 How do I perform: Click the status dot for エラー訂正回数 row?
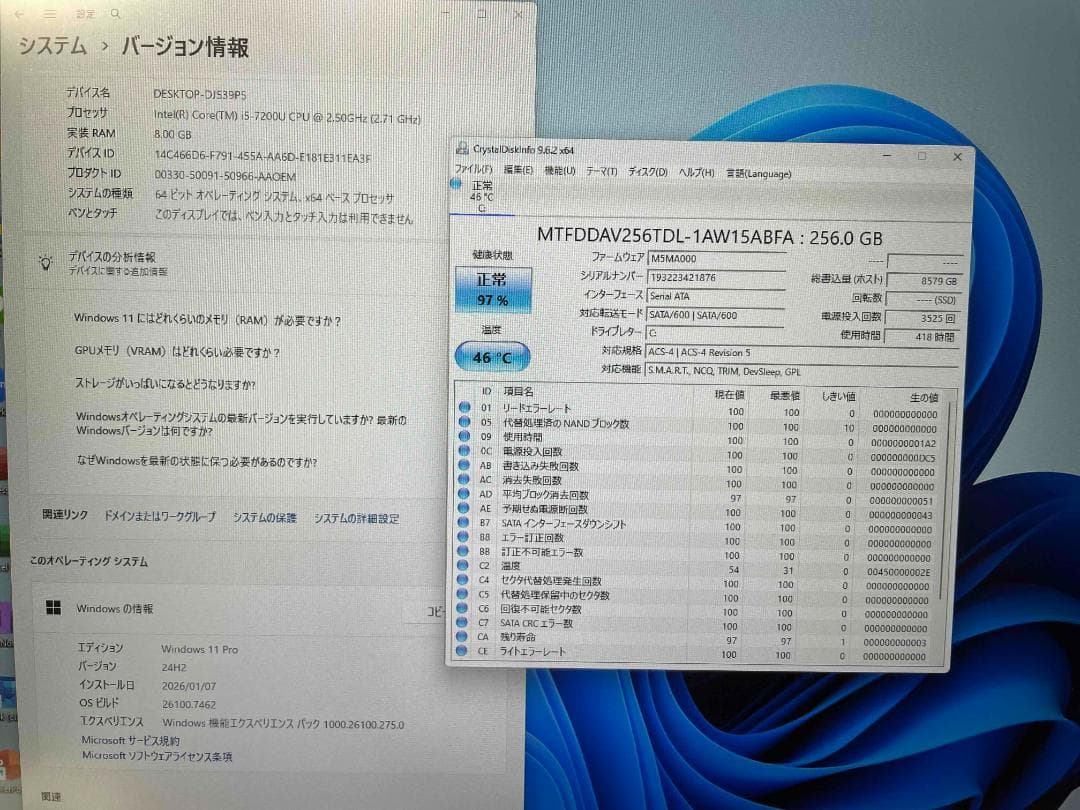pyautogui.click(x=464, y=537)
